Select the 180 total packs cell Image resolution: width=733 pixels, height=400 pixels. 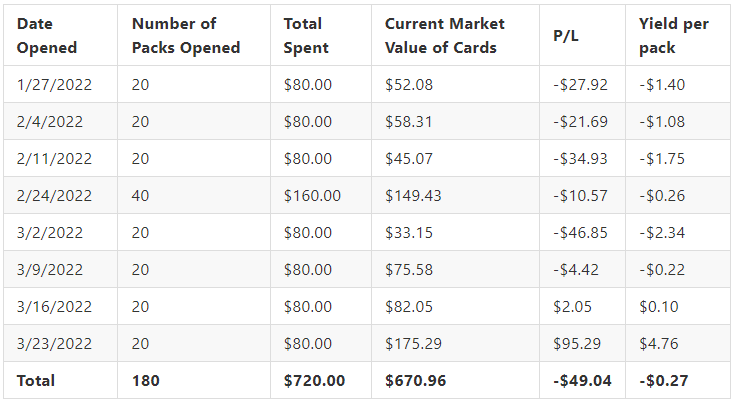click(x=145, y=380)
